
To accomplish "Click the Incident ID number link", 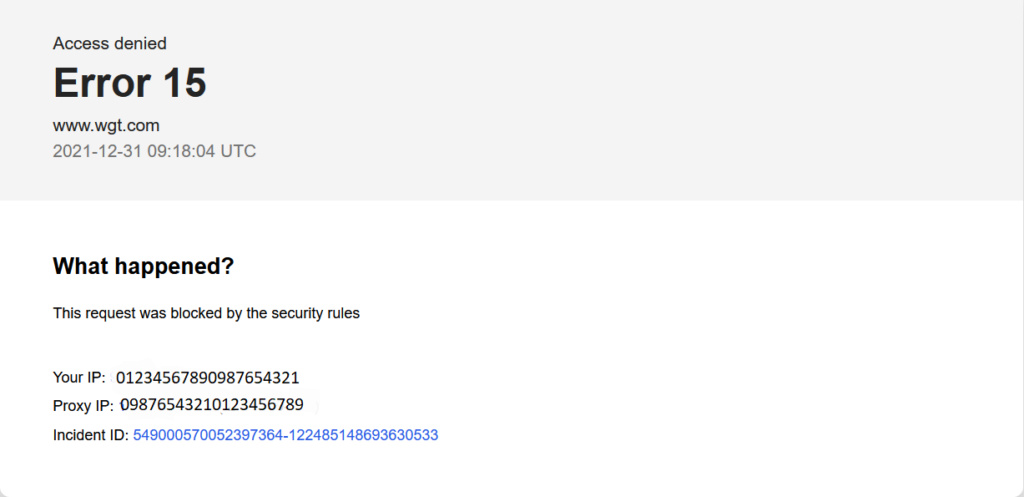I will click(285, 435).
